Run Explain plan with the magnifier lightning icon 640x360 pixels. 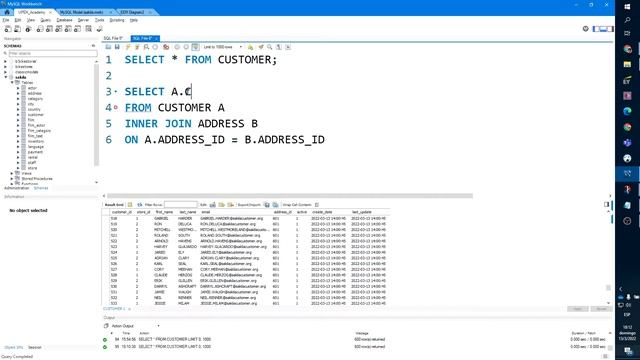click(x=146, y=47)
